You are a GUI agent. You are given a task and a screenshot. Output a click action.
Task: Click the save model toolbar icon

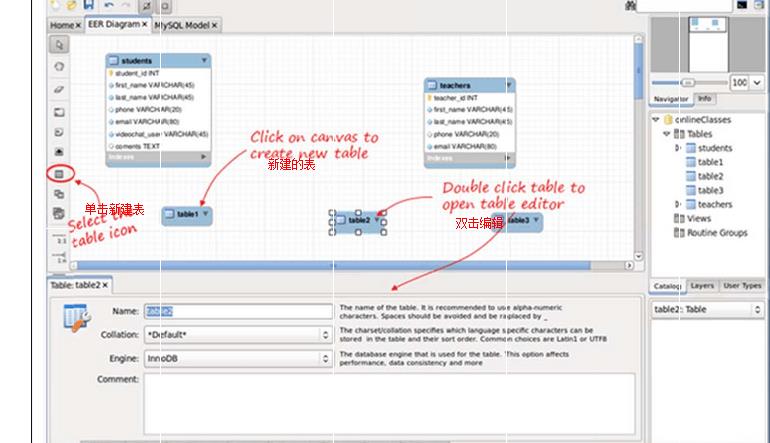tap(89, 6)
